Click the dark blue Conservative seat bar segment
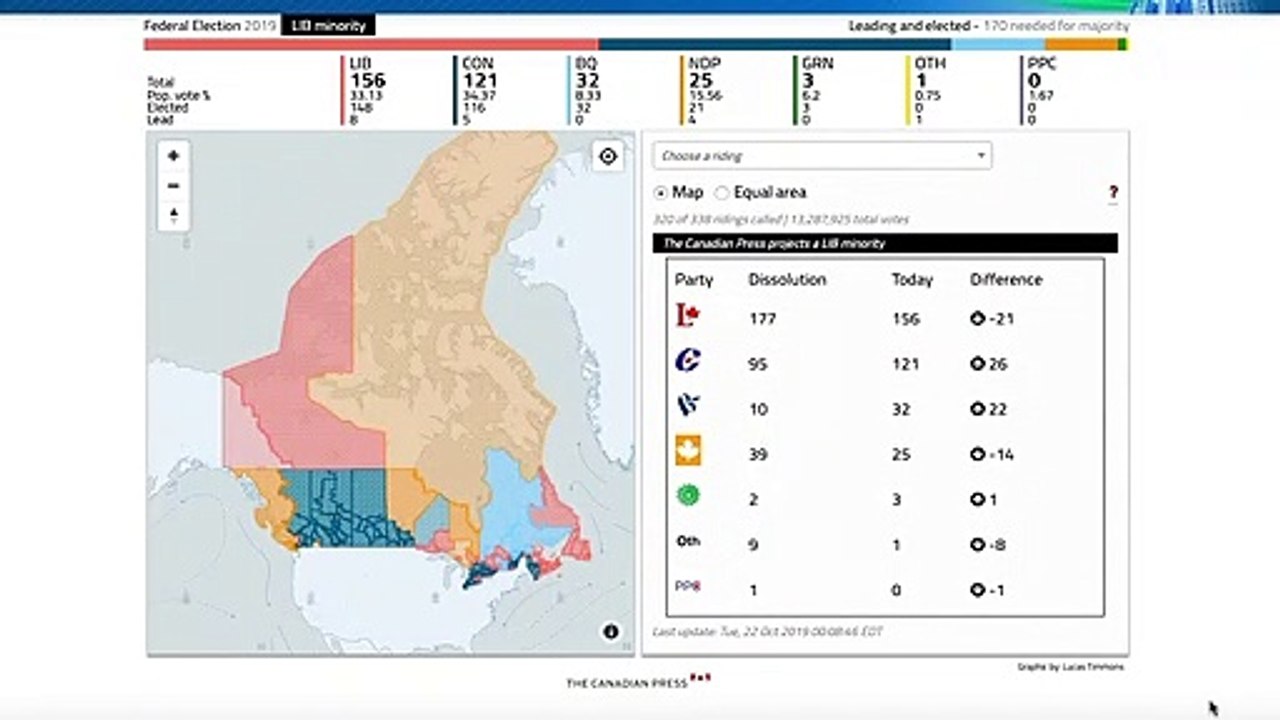Image resolution: width=1280 pixels, height=720 pixels. coord(775,45)
